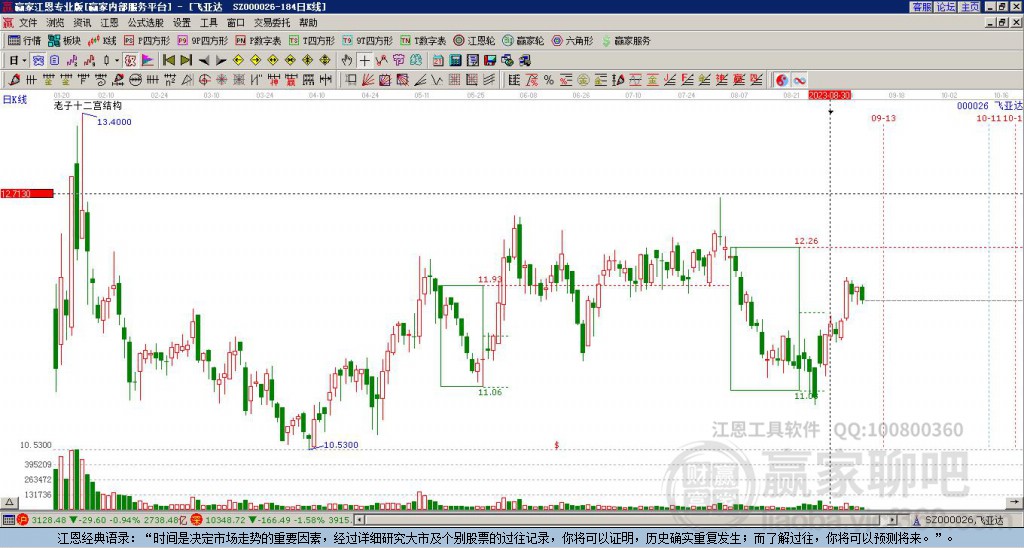Click the red 12.7130 price marker
The width and height of the screenshot is (1024, 548).
(27, 193)
